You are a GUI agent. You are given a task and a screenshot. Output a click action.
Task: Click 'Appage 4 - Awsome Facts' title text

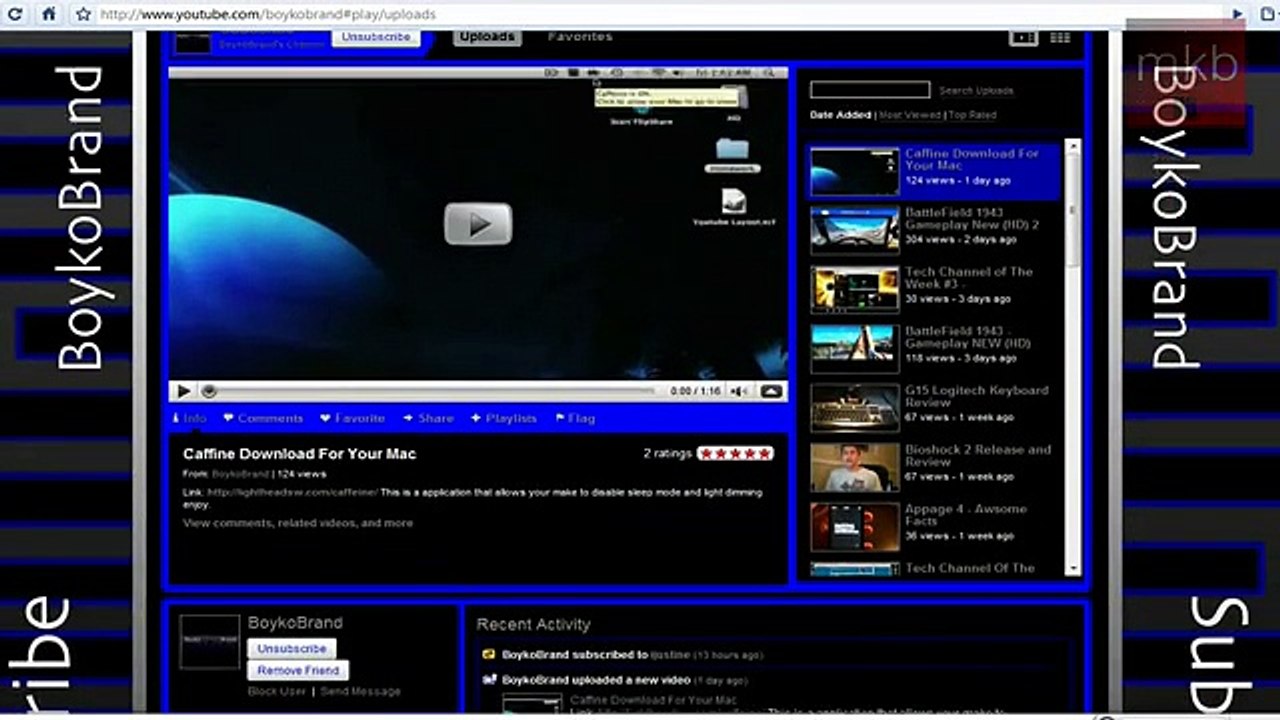(x=966, y=515)
